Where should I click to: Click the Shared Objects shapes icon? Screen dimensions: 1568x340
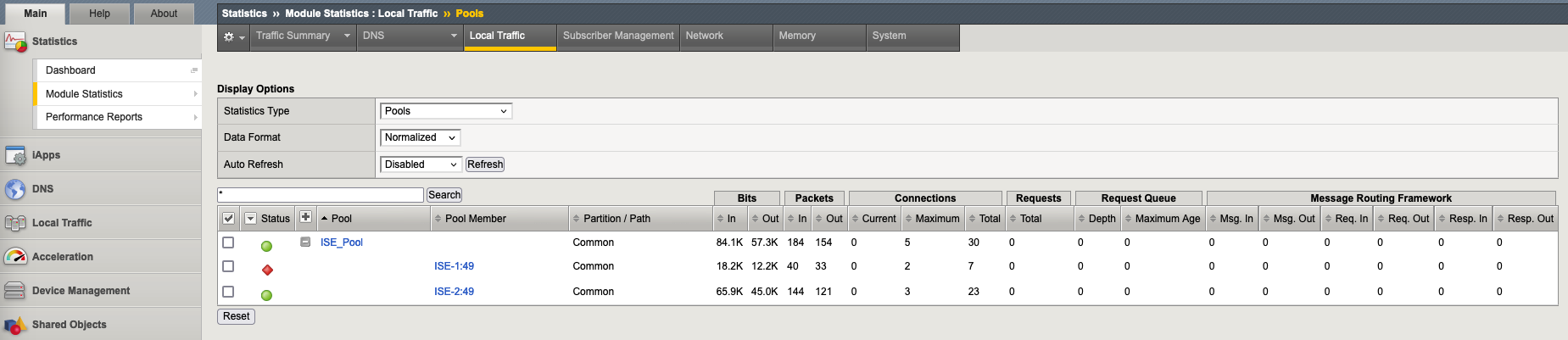coord(15,325)
